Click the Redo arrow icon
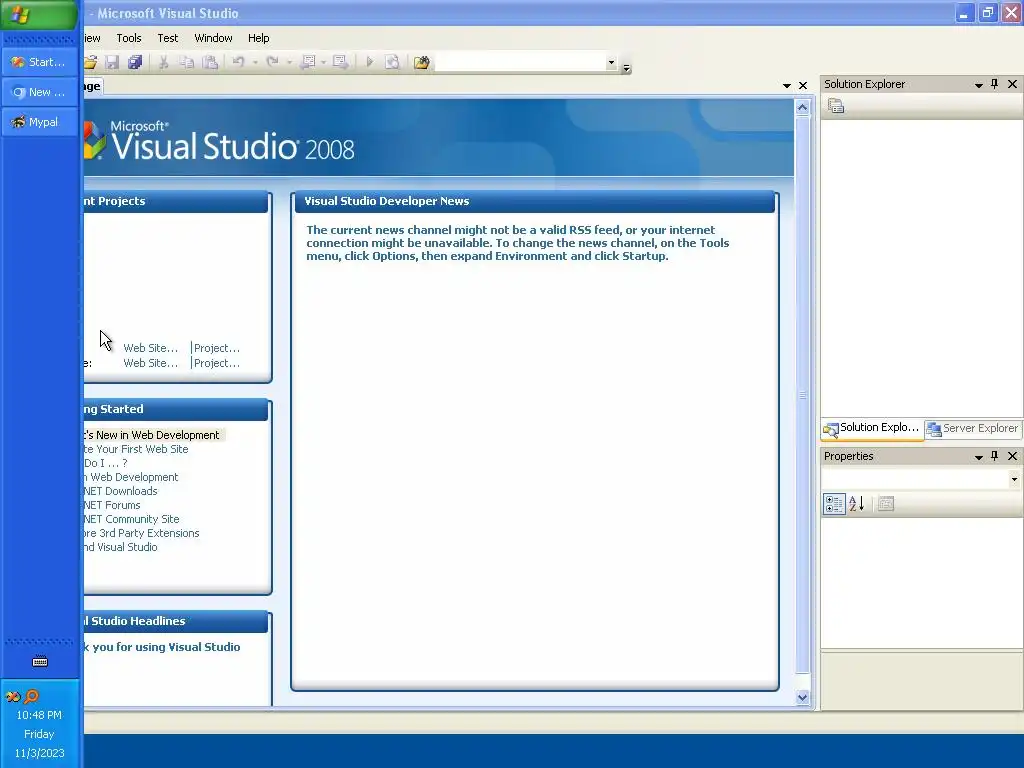This screenshot has width=1024, height=768. [x=272, y=62]
